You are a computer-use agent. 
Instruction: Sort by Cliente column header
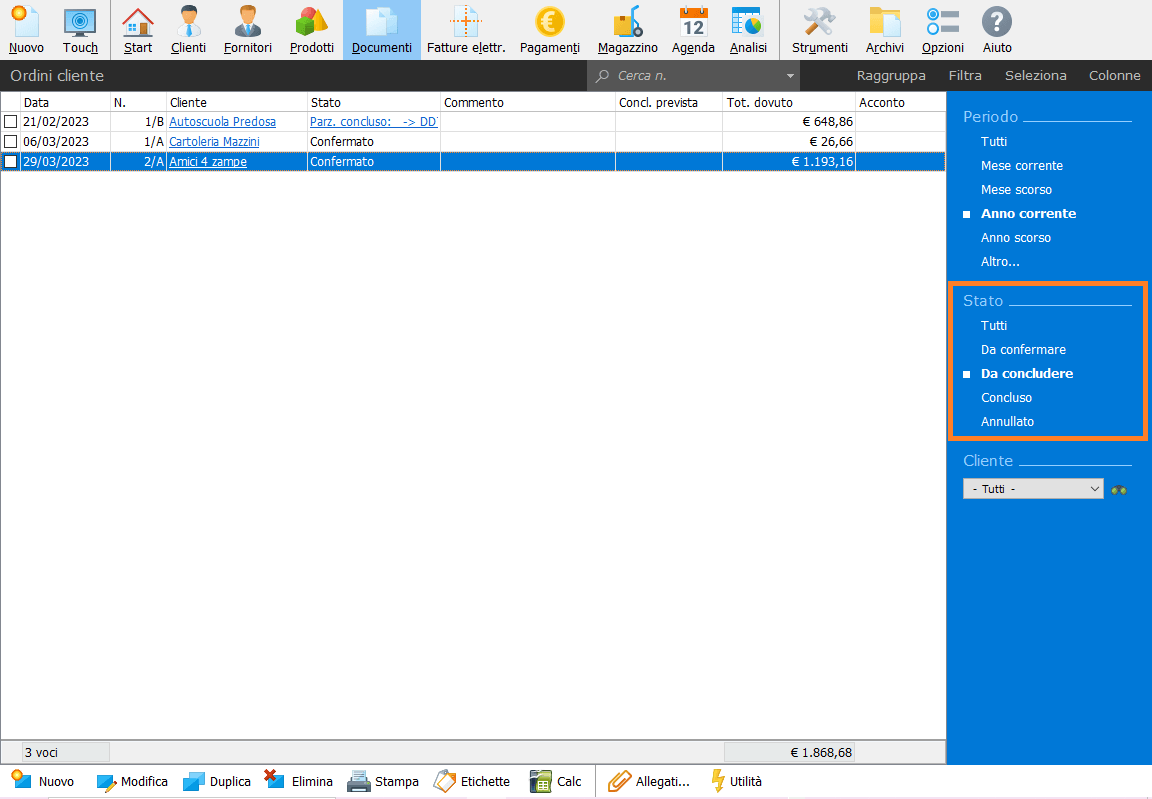coord(237,103)
